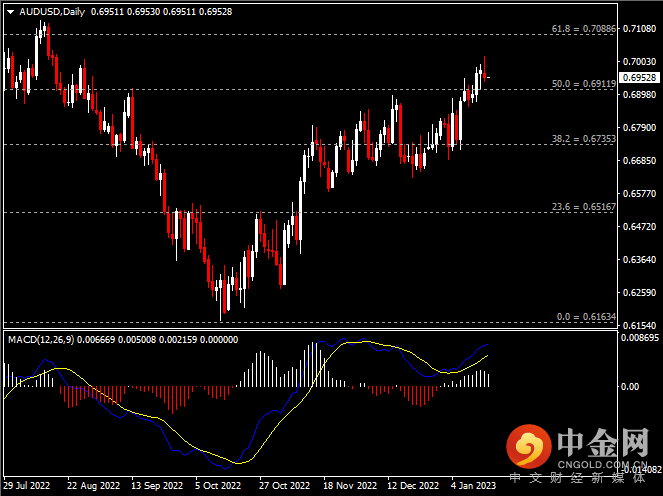
Task: Select the 50.0 Fibonacci level label
Action: [x=584, y=84]
